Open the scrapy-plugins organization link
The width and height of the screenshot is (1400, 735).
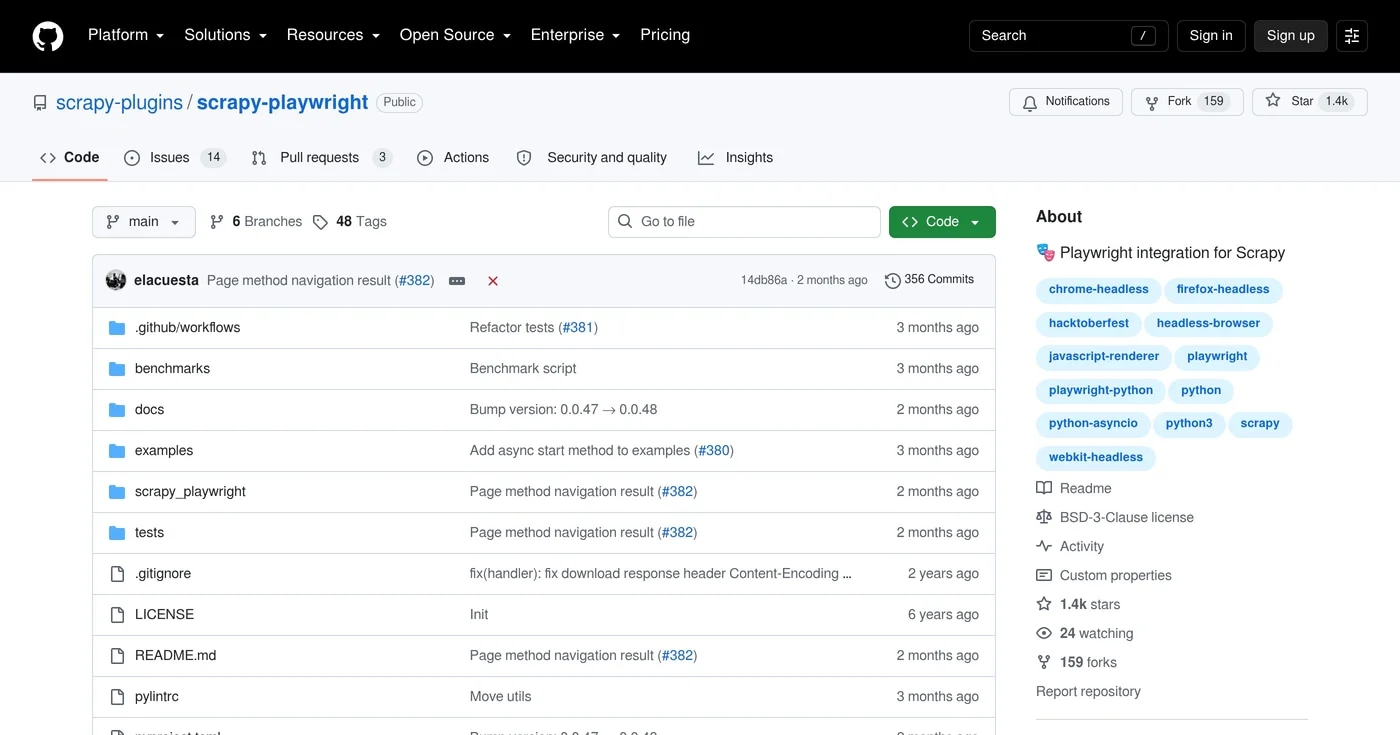pyautogui.click(x=119, y=102)
